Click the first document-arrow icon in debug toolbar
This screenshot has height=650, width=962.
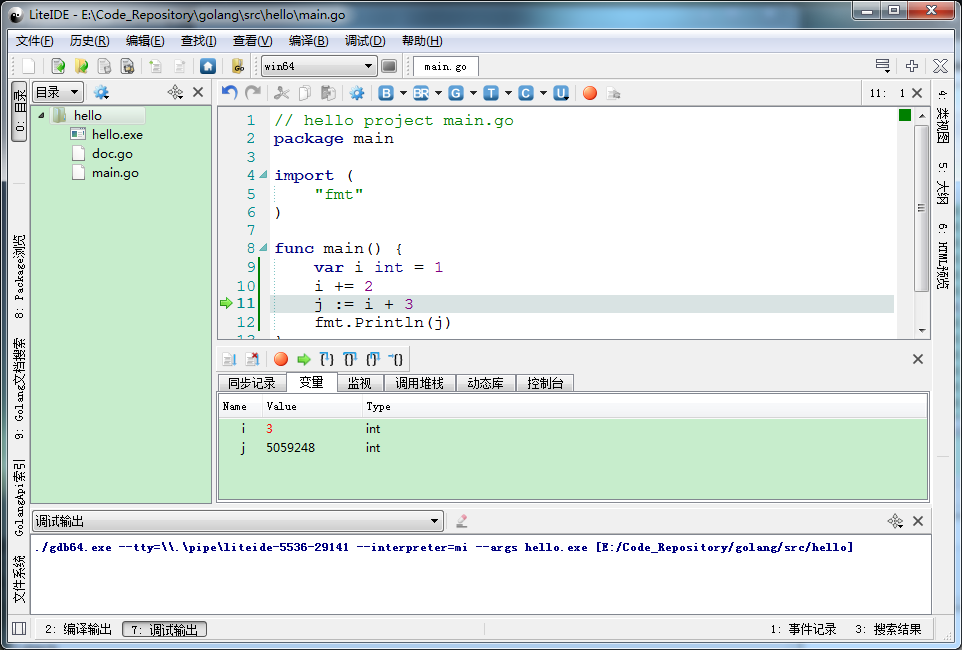229,359
